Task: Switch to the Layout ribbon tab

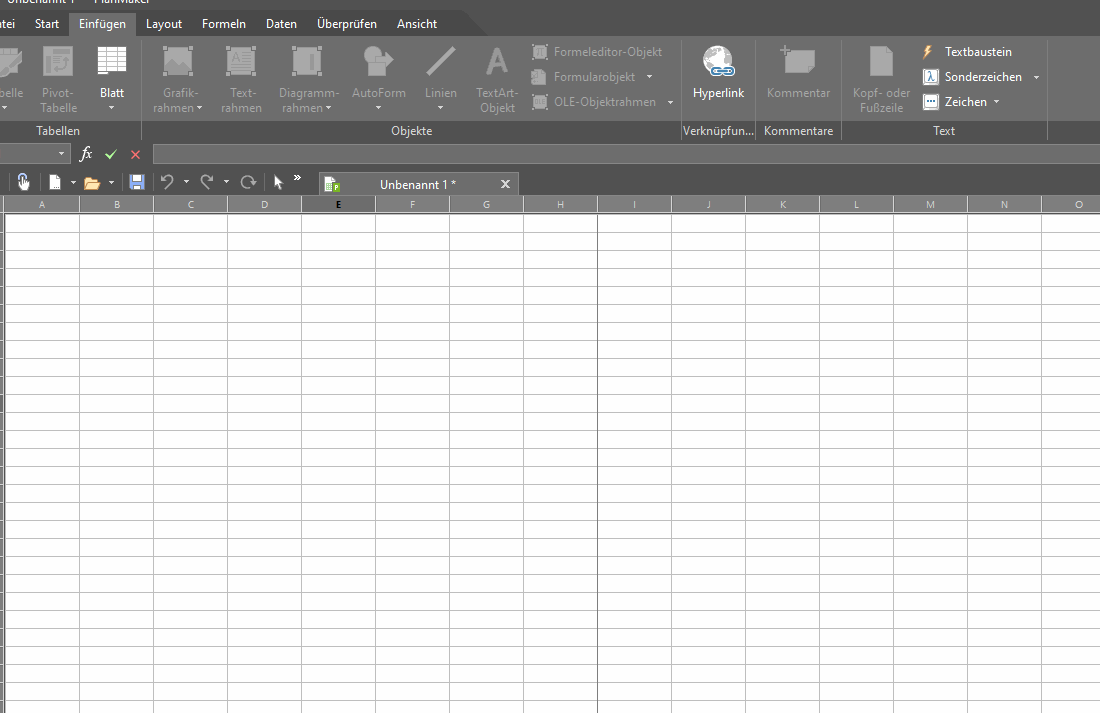Action: (163, 24)
